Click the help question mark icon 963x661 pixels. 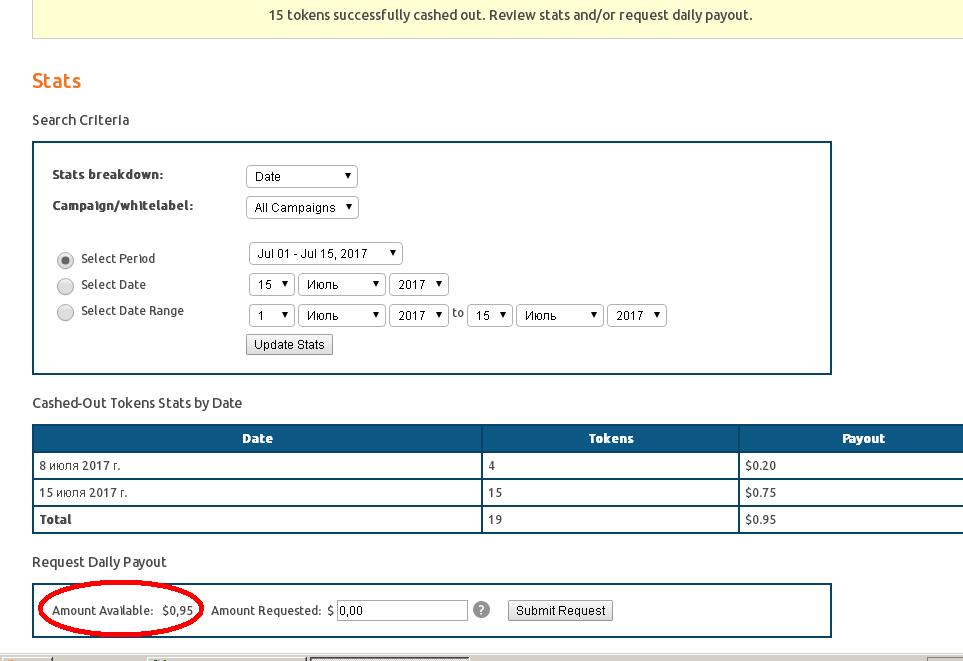tap(481, 610)
